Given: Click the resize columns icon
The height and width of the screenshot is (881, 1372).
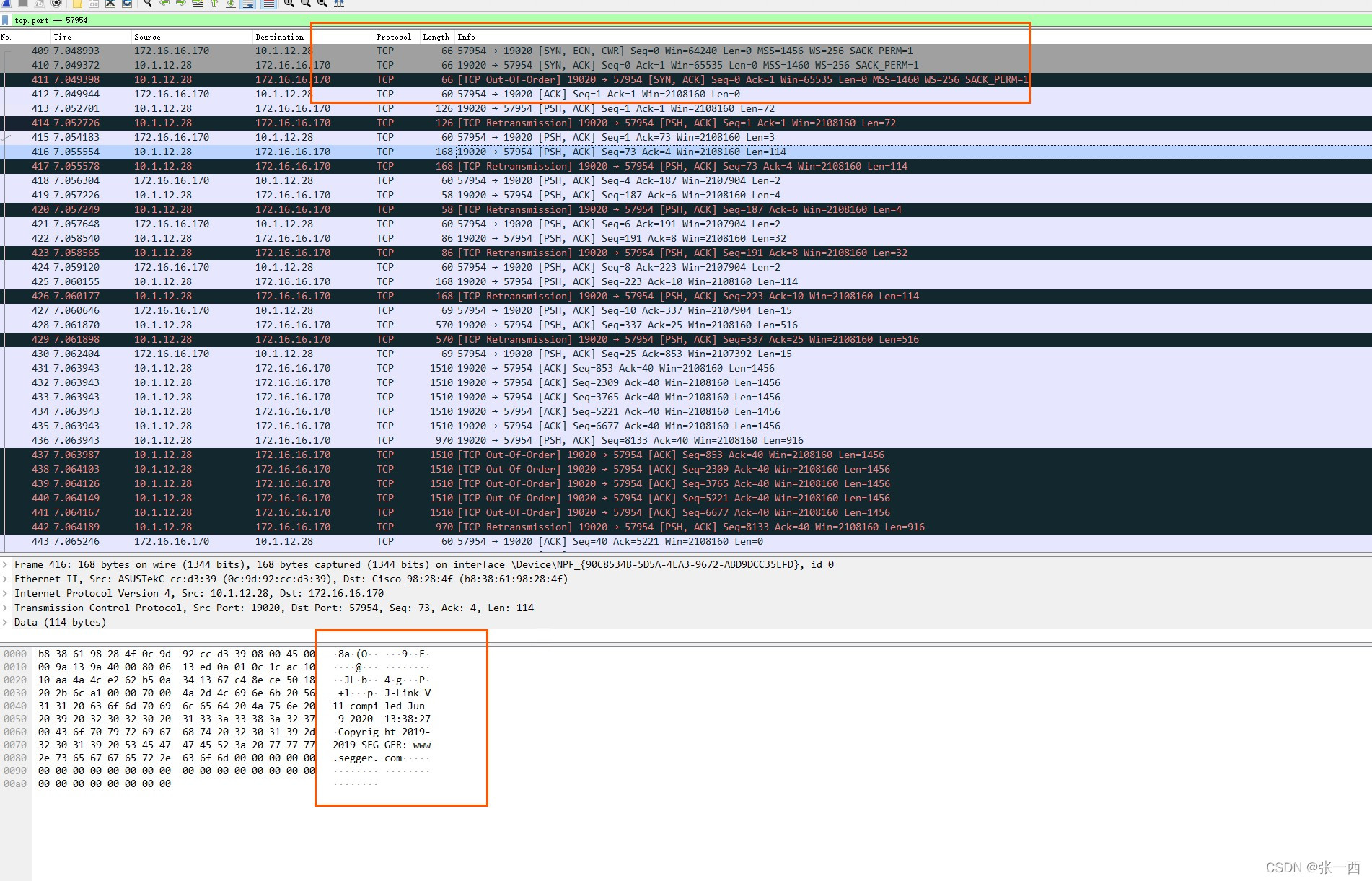Looking at the screenshot, I should (339, 3).
